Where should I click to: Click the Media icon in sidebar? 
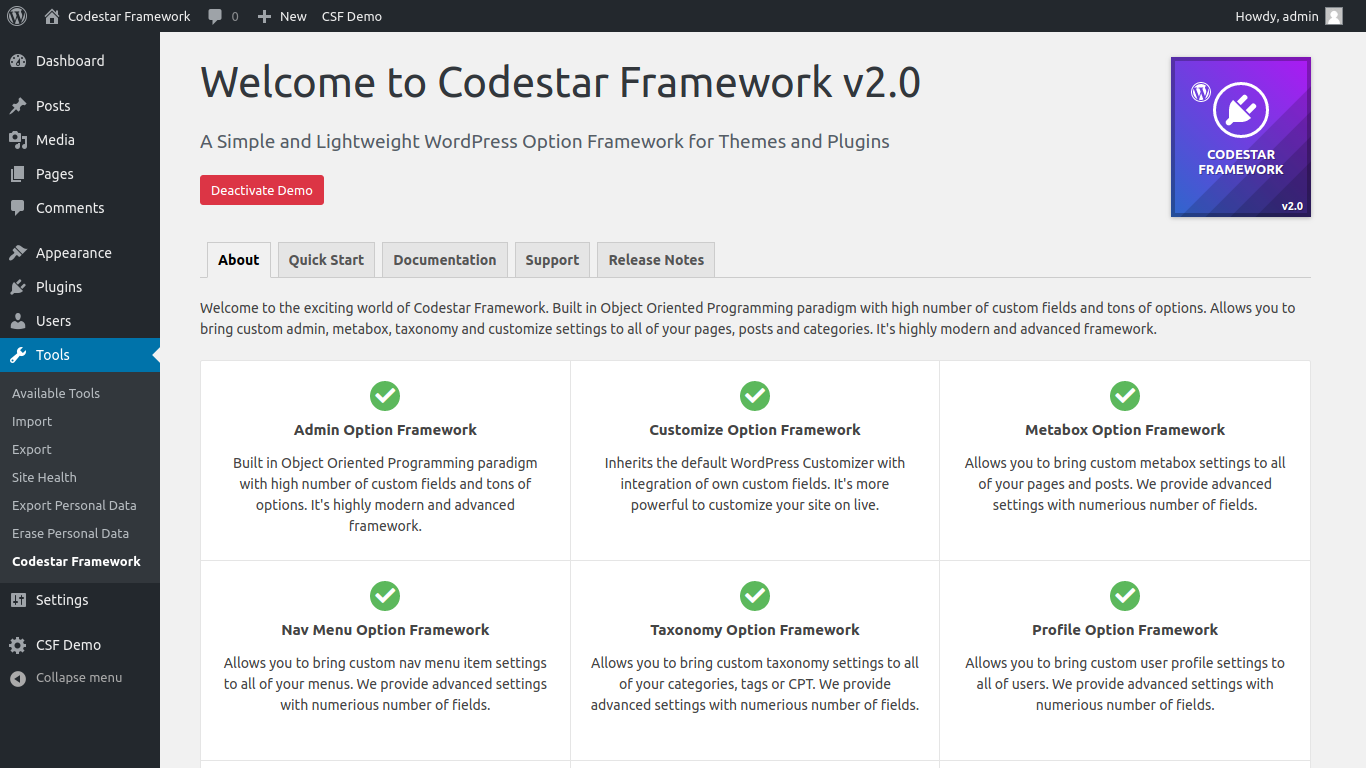(x=18, y=140)
